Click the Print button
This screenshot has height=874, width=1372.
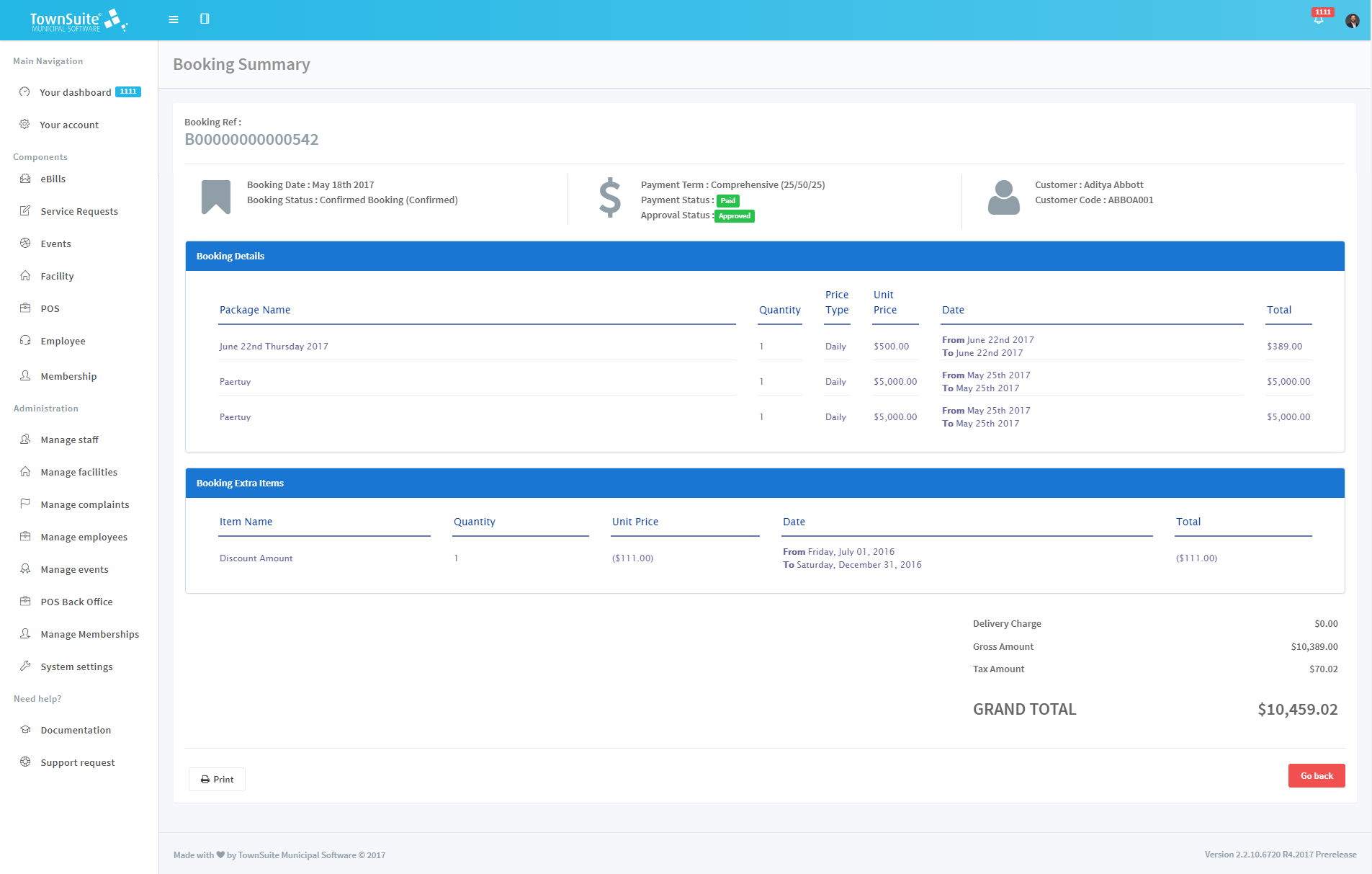[217, 779]
